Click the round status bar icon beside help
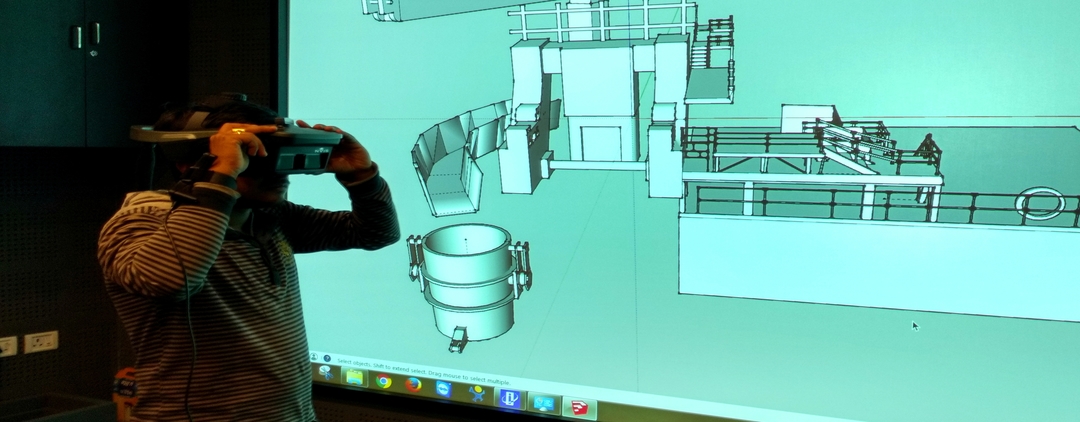Image resolution: width=1080 pixels, height=422 pixels. coord(314,356)
